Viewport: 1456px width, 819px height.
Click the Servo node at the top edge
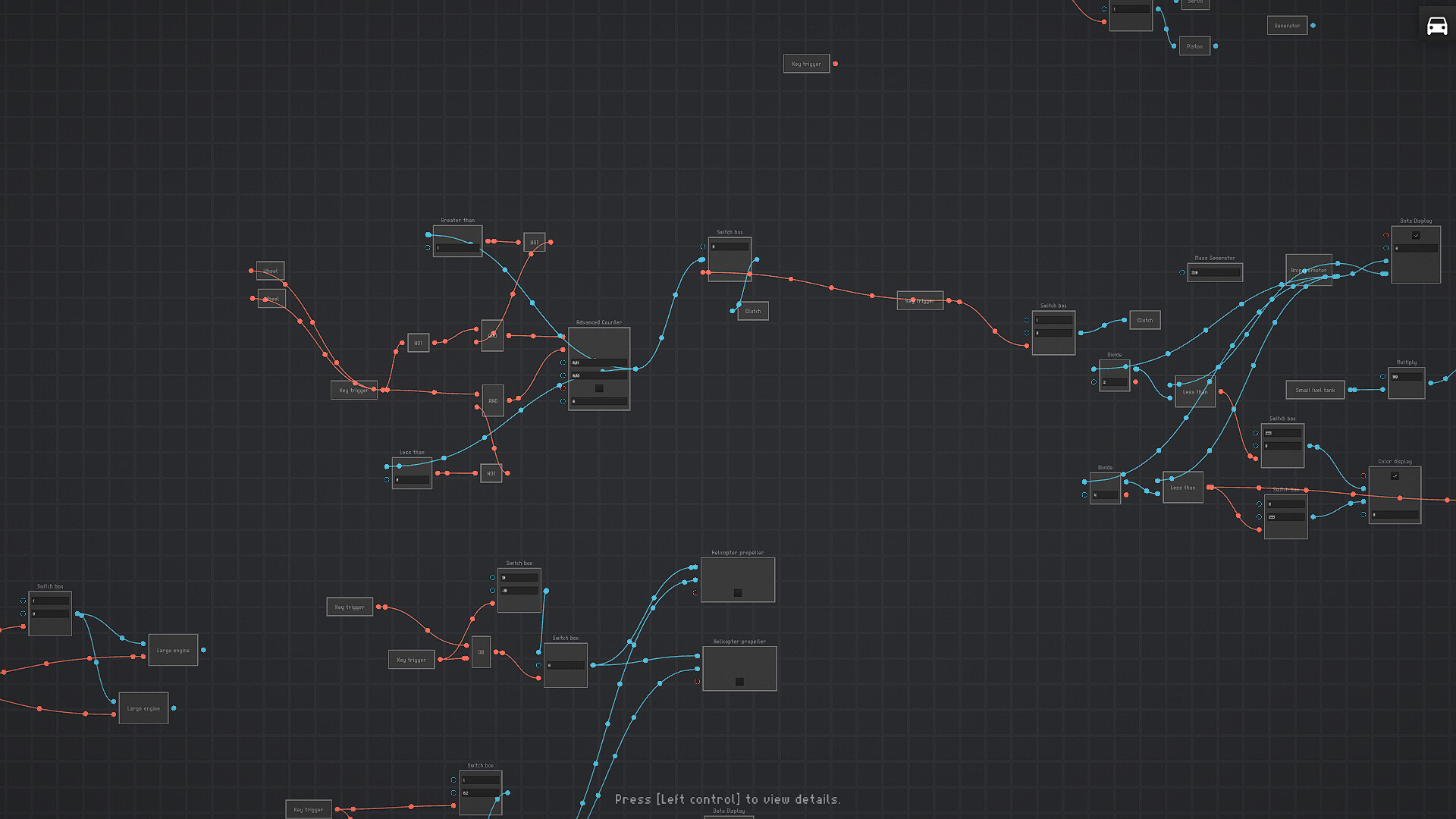(x=1195, y=3)
